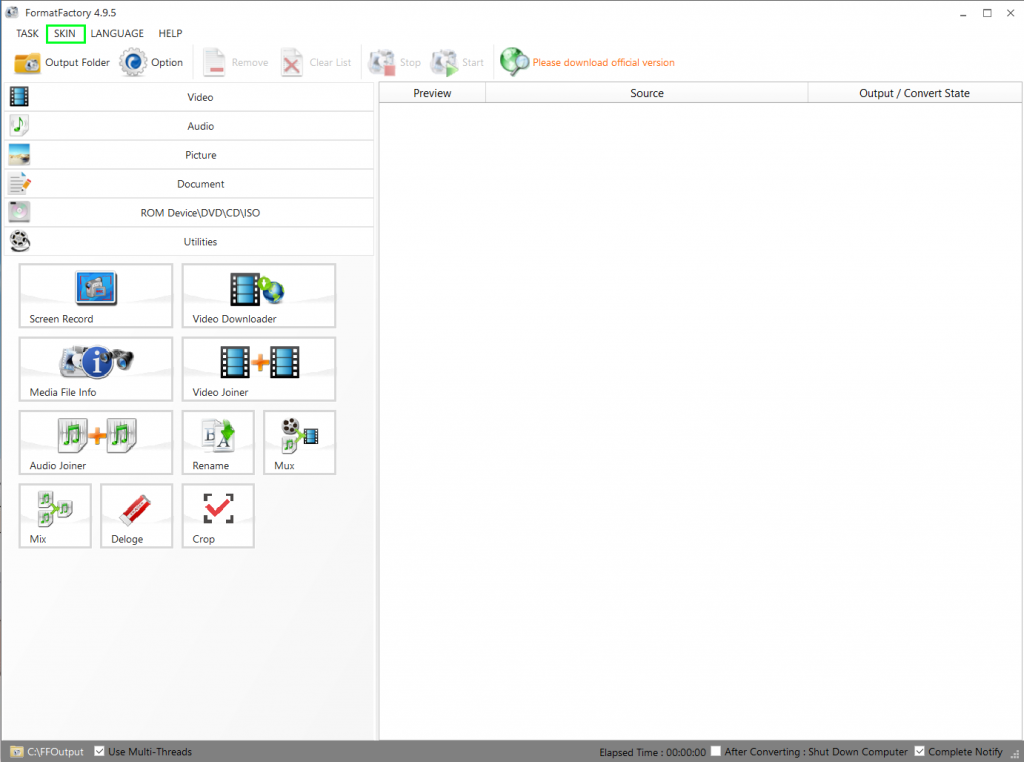This screenshot has width=1024, height=762.
Task: Enable After Converting: Shut Down Computer
Action: click(716, 751)
